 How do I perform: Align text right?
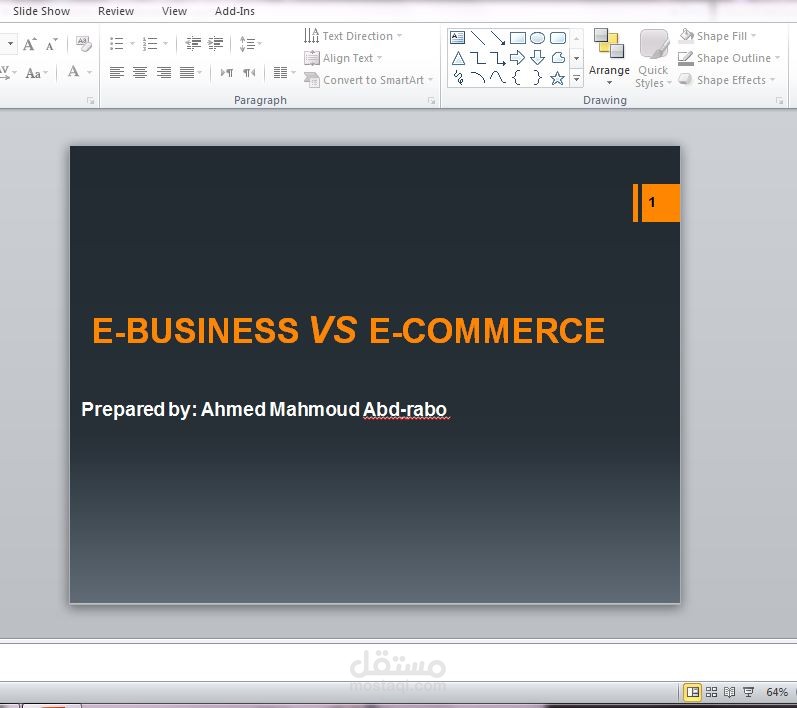click(163, 73)
